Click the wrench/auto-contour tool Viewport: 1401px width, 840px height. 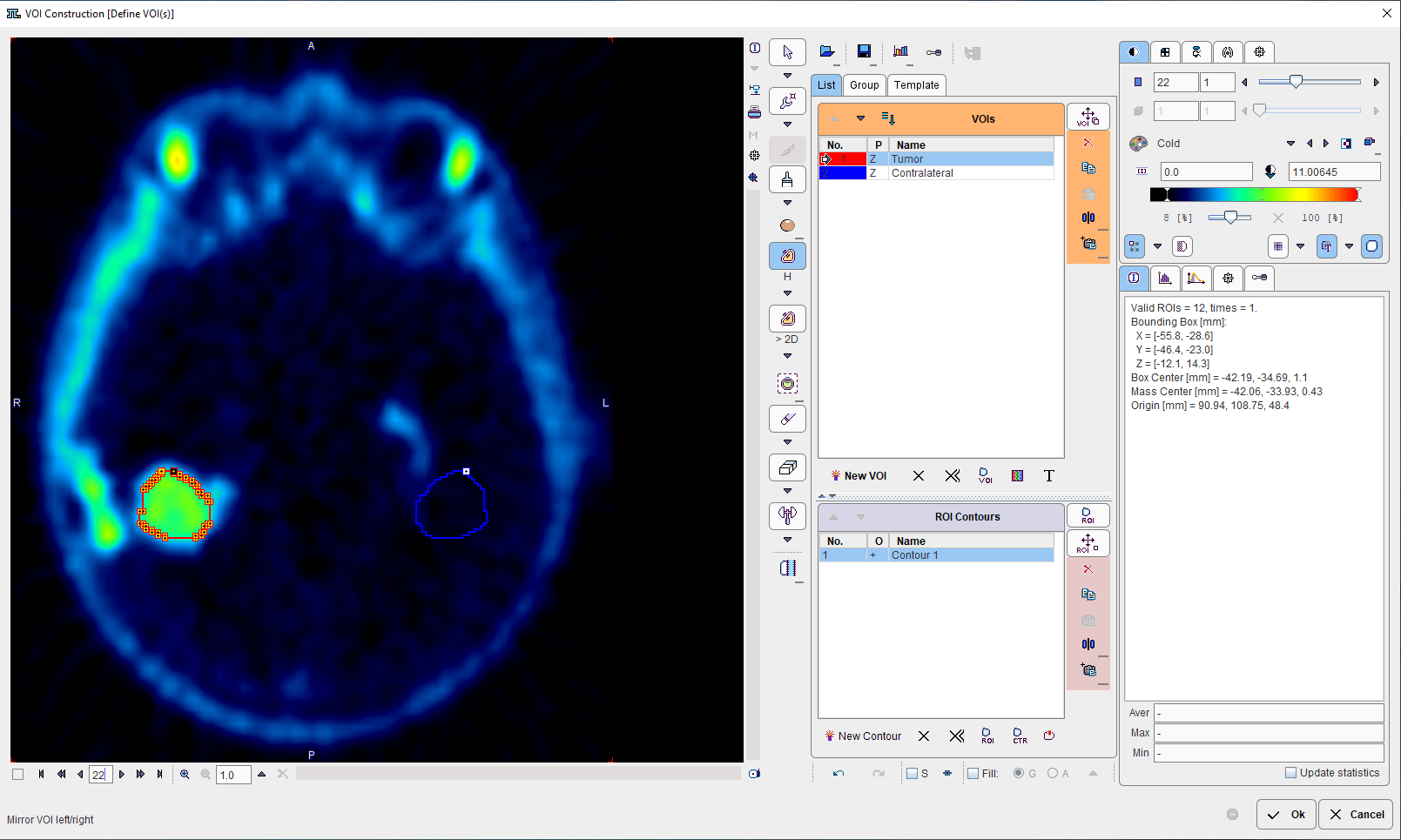pyautogui.click(x=787, y=101)
